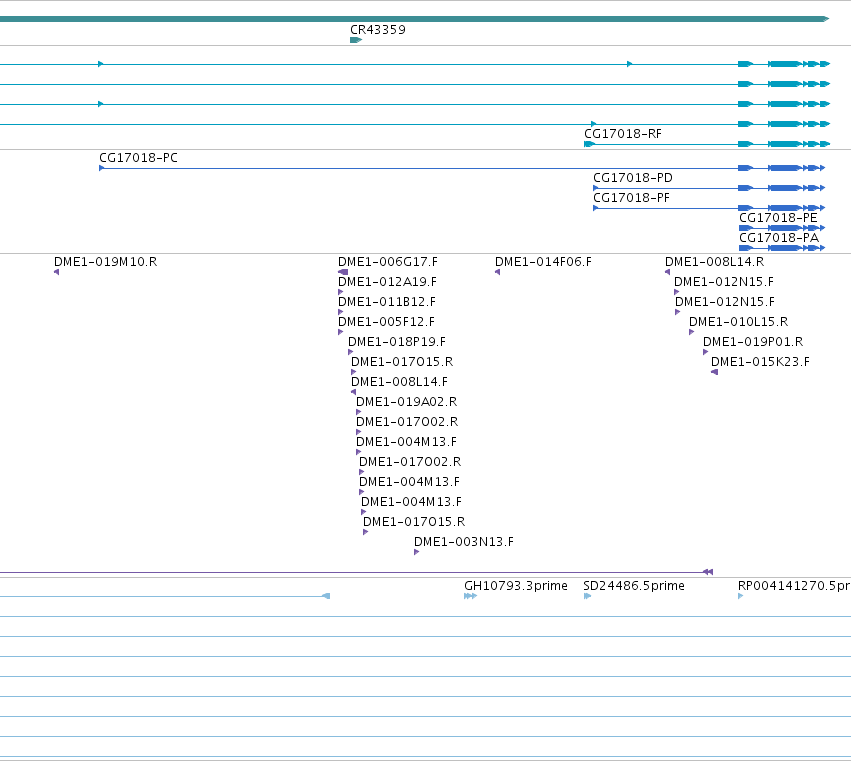Click the start block of the CG17018-RF transcript
Image resolution: width=851 pixels, height=761 pixels.
point(589,144)
